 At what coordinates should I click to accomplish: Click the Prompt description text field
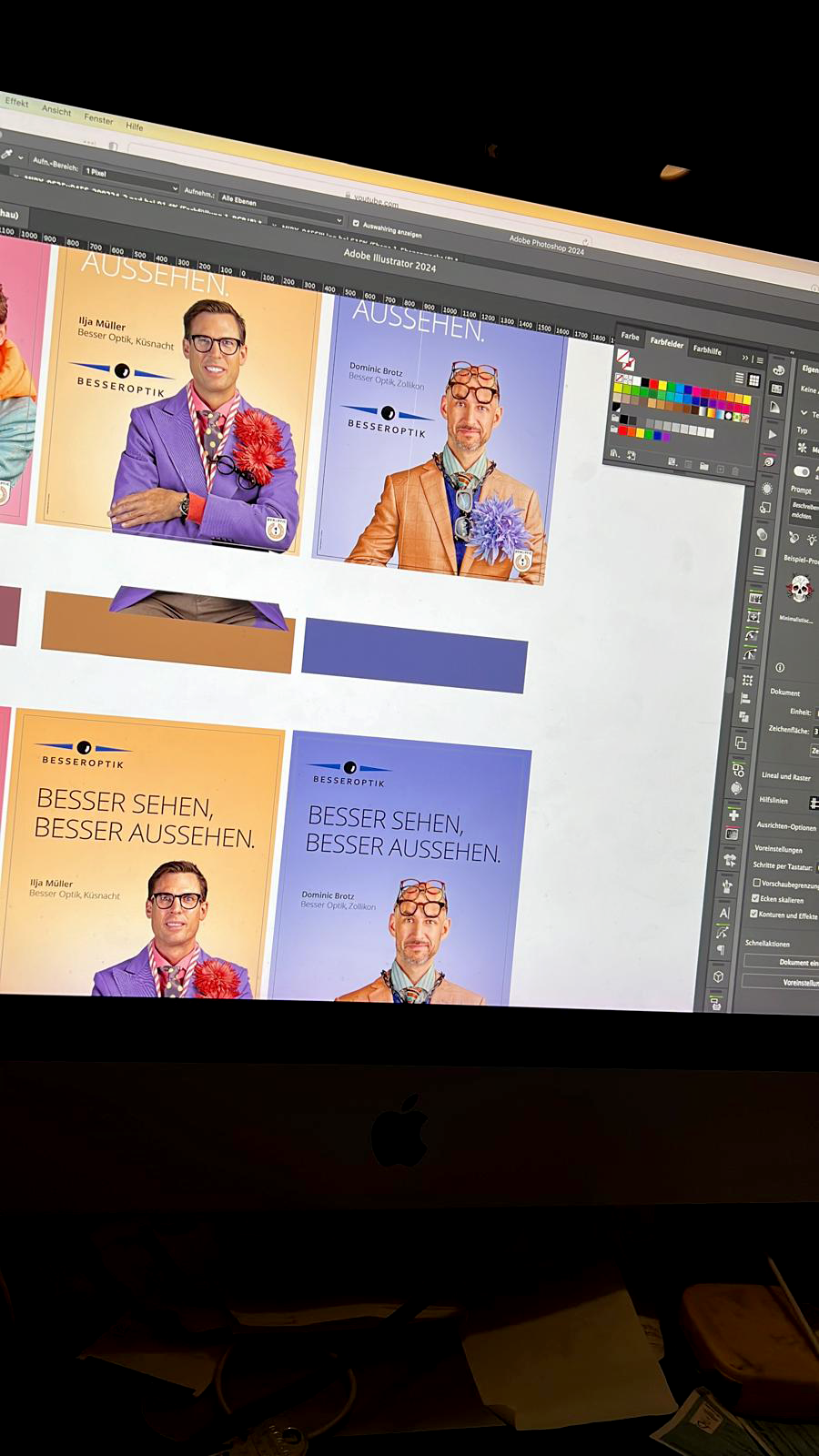pyautogui.click(x=806, y=511)
